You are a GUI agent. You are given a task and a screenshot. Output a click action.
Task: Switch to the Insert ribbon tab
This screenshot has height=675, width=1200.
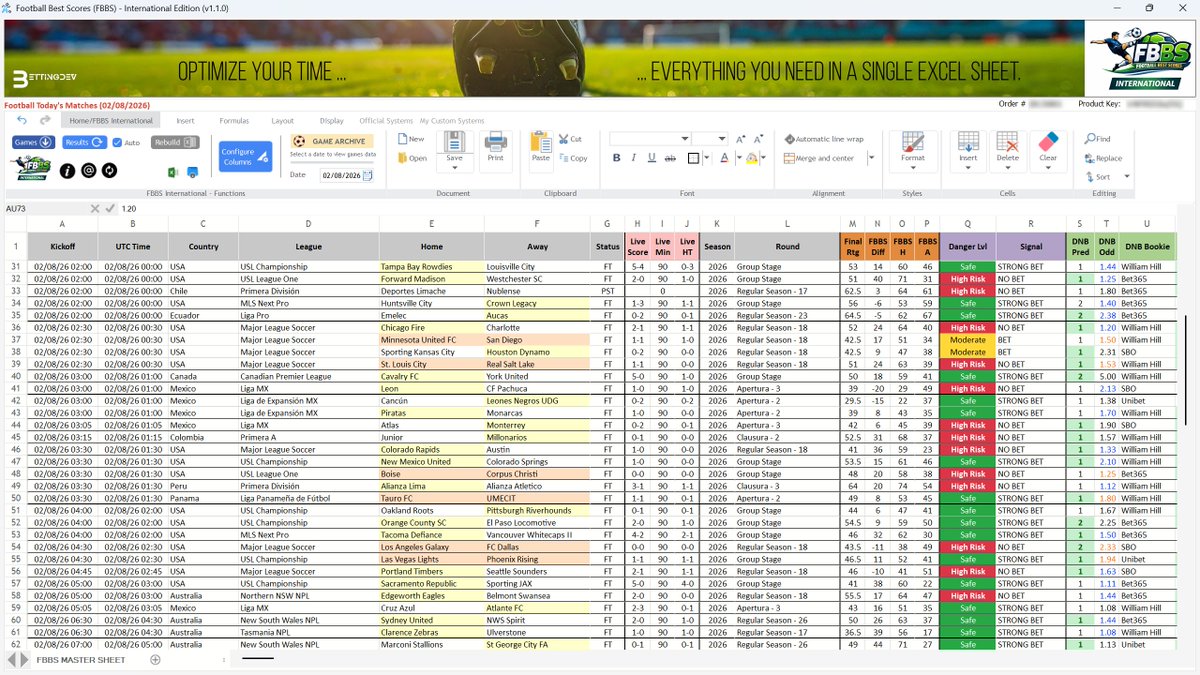[x=186, y=121]
